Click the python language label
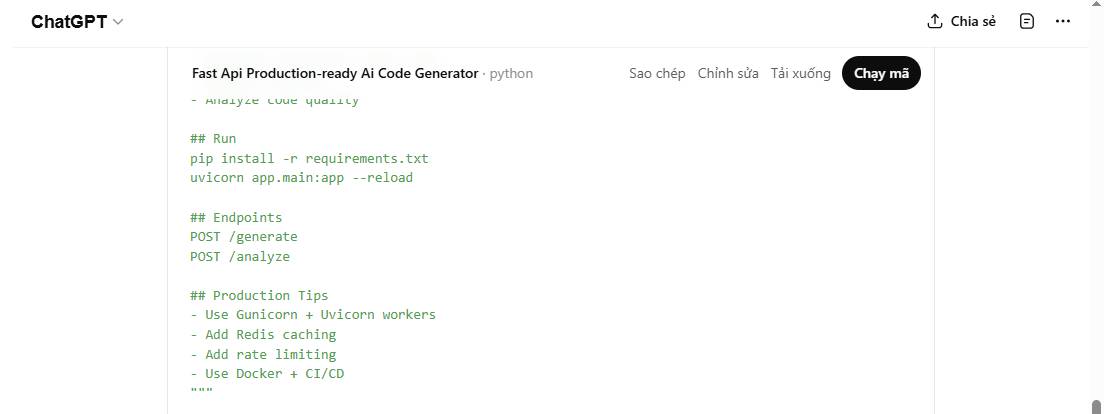 [511, 73]
